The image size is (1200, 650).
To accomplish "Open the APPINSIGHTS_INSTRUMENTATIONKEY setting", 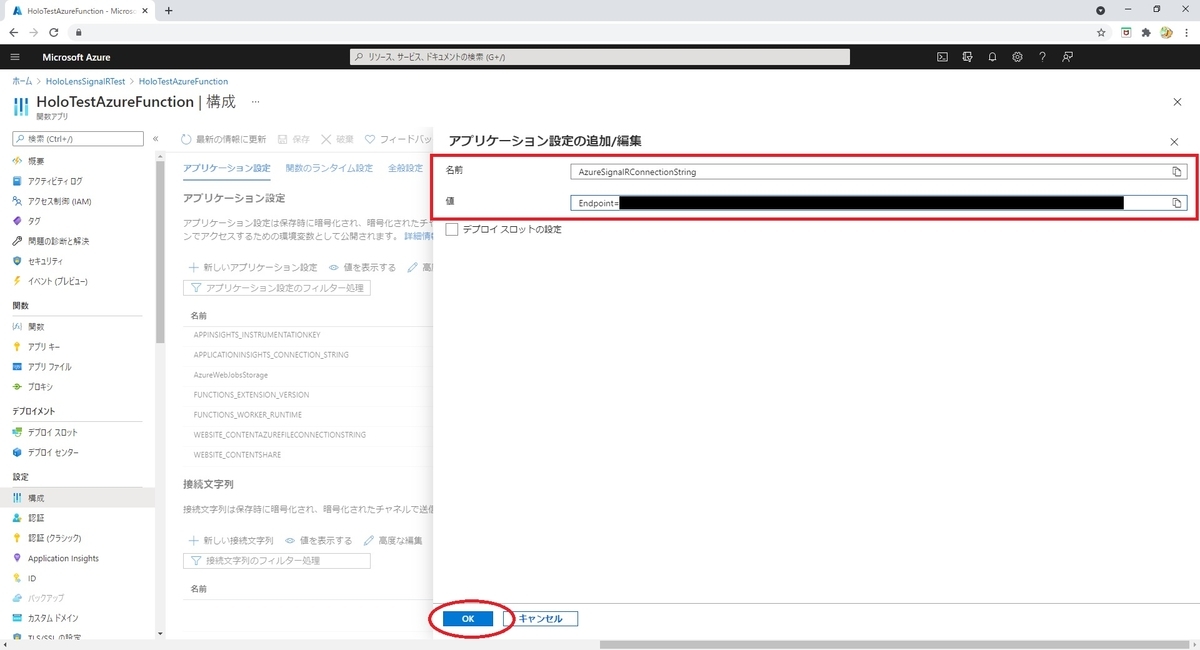I will click(x=257, y=334).
